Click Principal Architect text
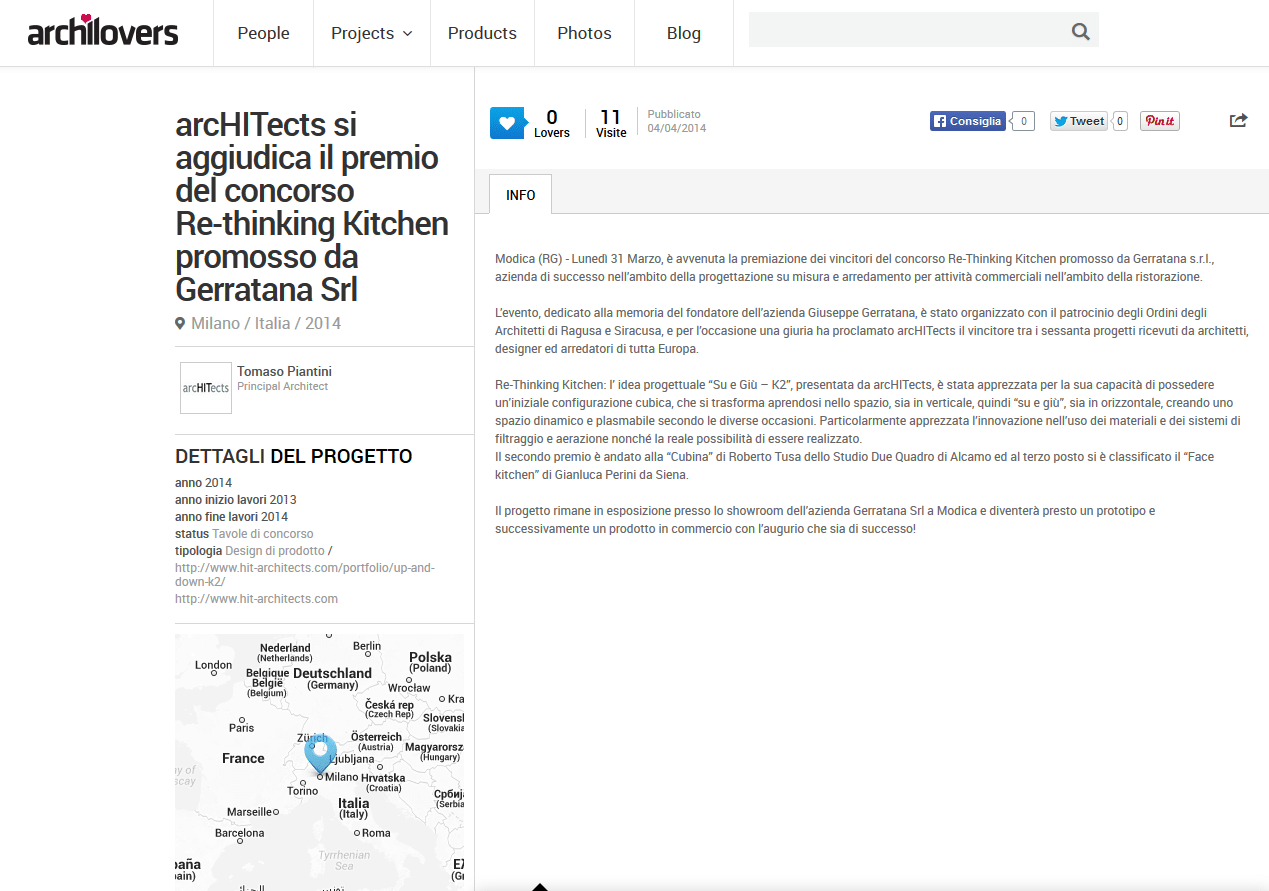This screenshot has width=1269, height=891. 283,386
